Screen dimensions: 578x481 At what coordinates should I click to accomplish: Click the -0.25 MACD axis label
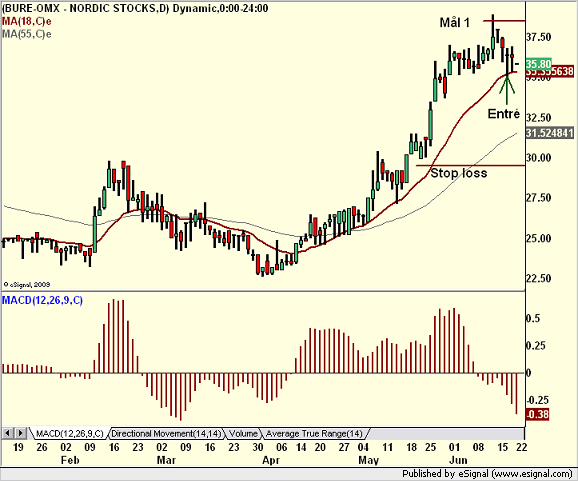click(537, 400)
